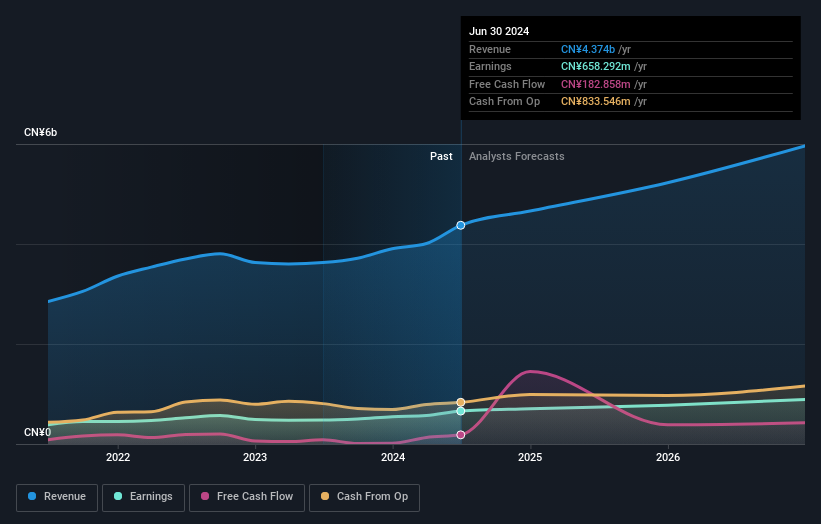The height and width of the screenshot is (524, 821).
Task: Click the Revenue row label in tooltip
Action: tap(490, 49)
